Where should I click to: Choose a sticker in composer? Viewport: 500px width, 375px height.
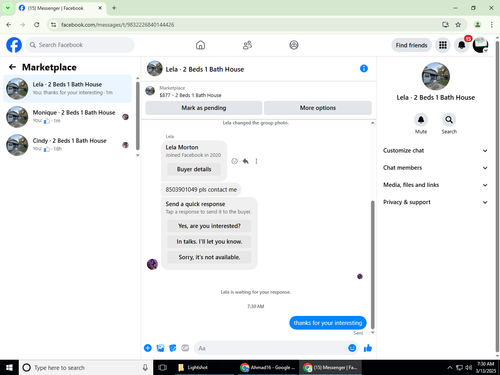(173, 348)
